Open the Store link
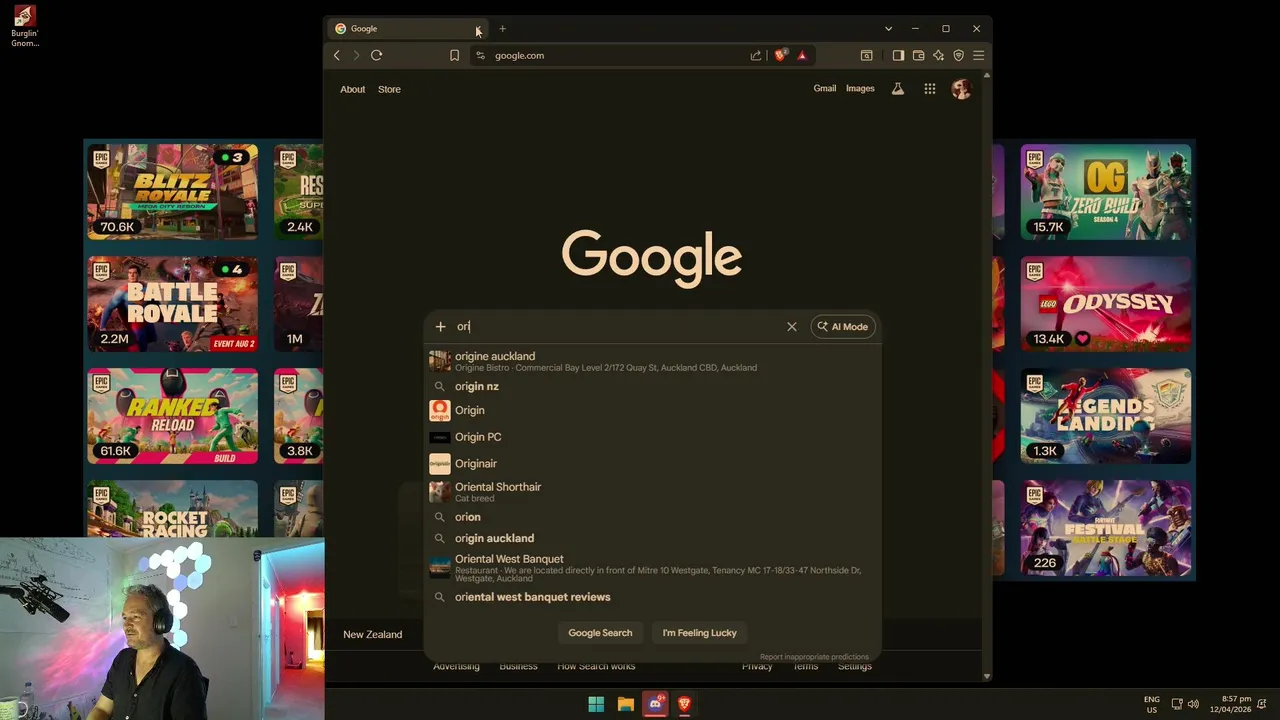Image resolution: width=1280 pixels, height=720 pixels. click(x=389, y=89)
